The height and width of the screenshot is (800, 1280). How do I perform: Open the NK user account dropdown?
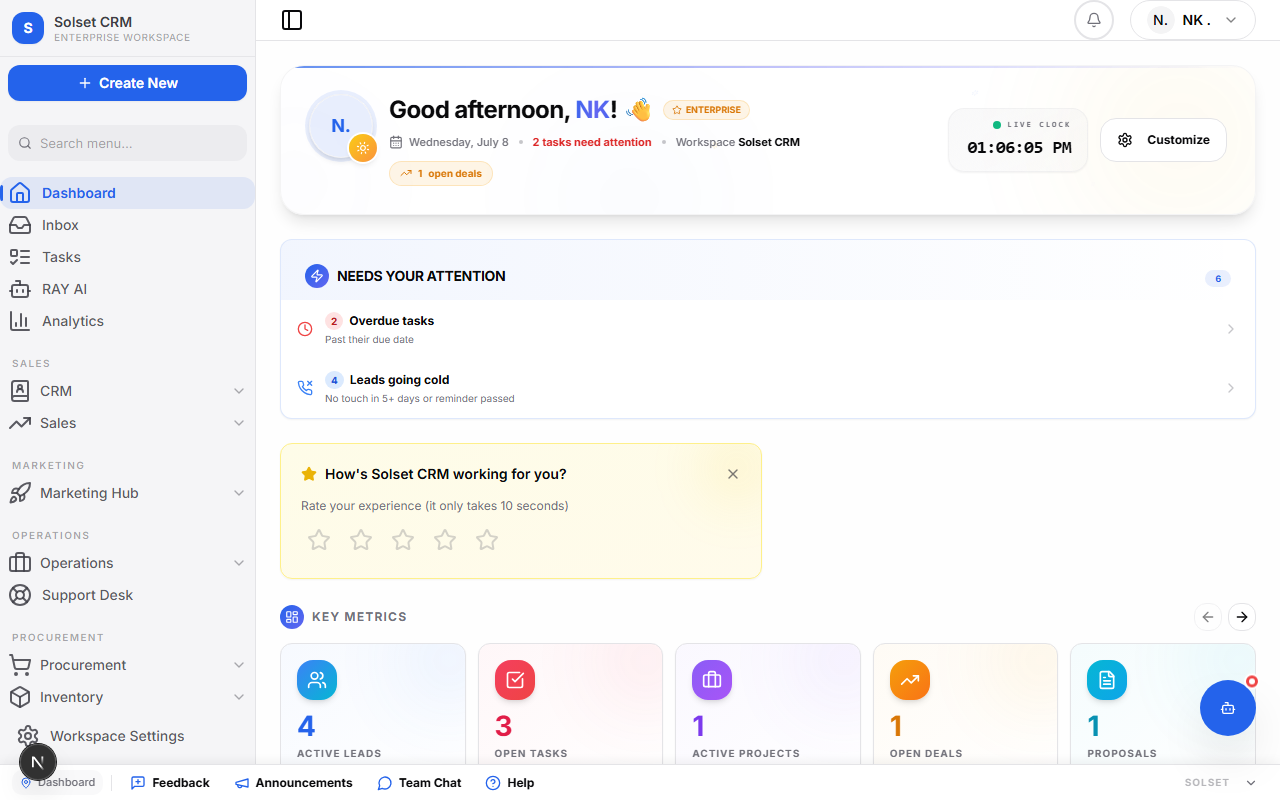1192,20
